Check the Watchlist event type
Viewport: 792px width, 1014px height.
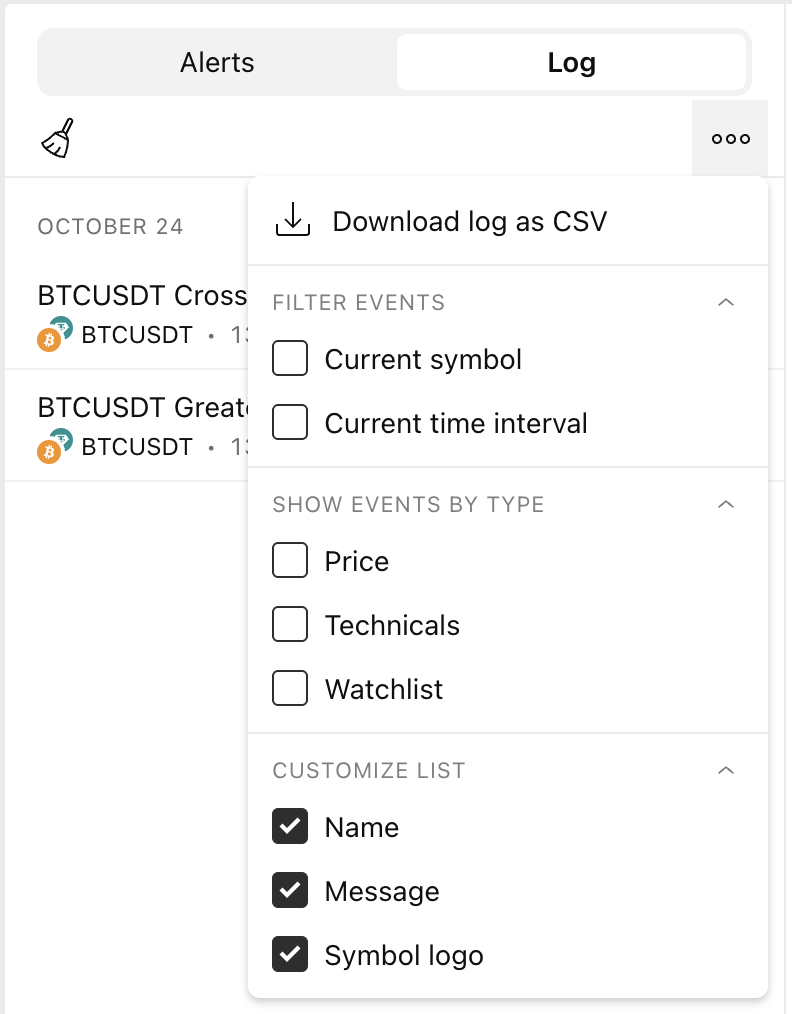[x=290, y=689]
